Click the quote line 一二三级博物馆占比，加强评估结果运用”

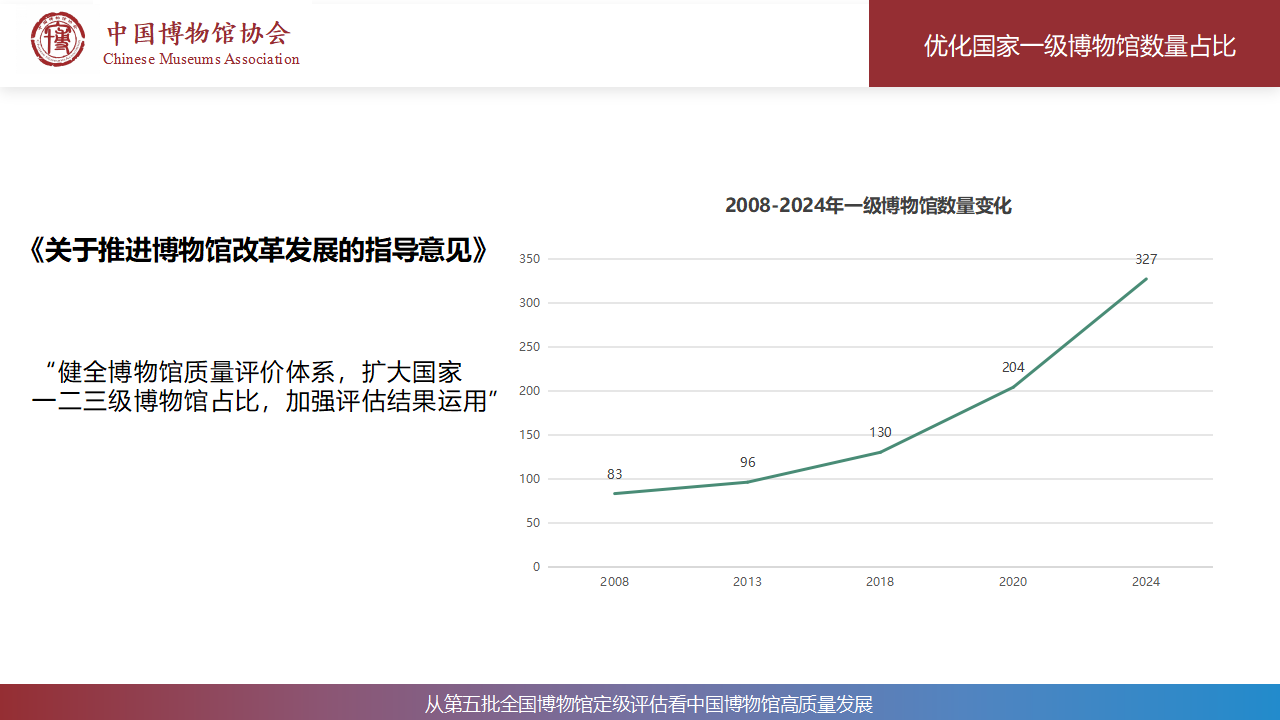(266, 402)
